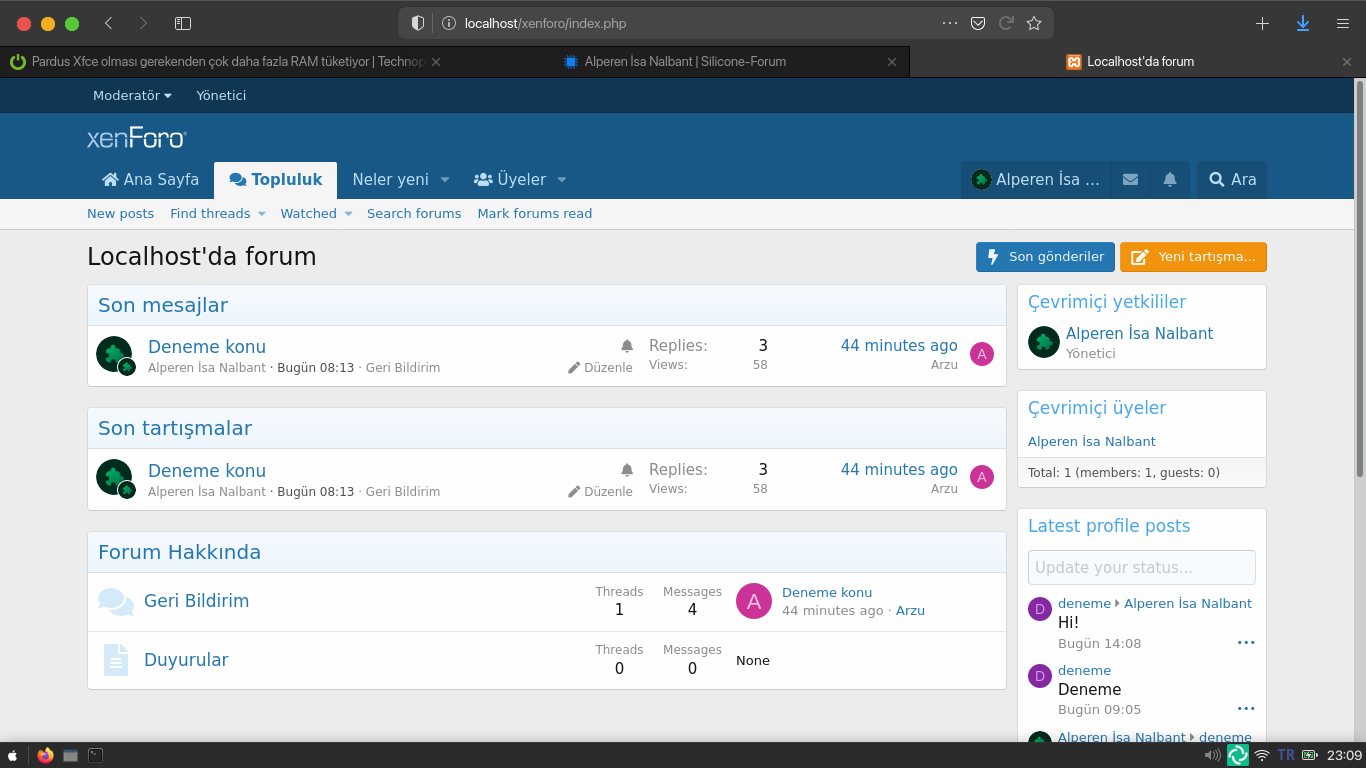The image size is (1366, 768).
Task: Close the Localhost'da forum tab
Action: (x=1346, y=62)
